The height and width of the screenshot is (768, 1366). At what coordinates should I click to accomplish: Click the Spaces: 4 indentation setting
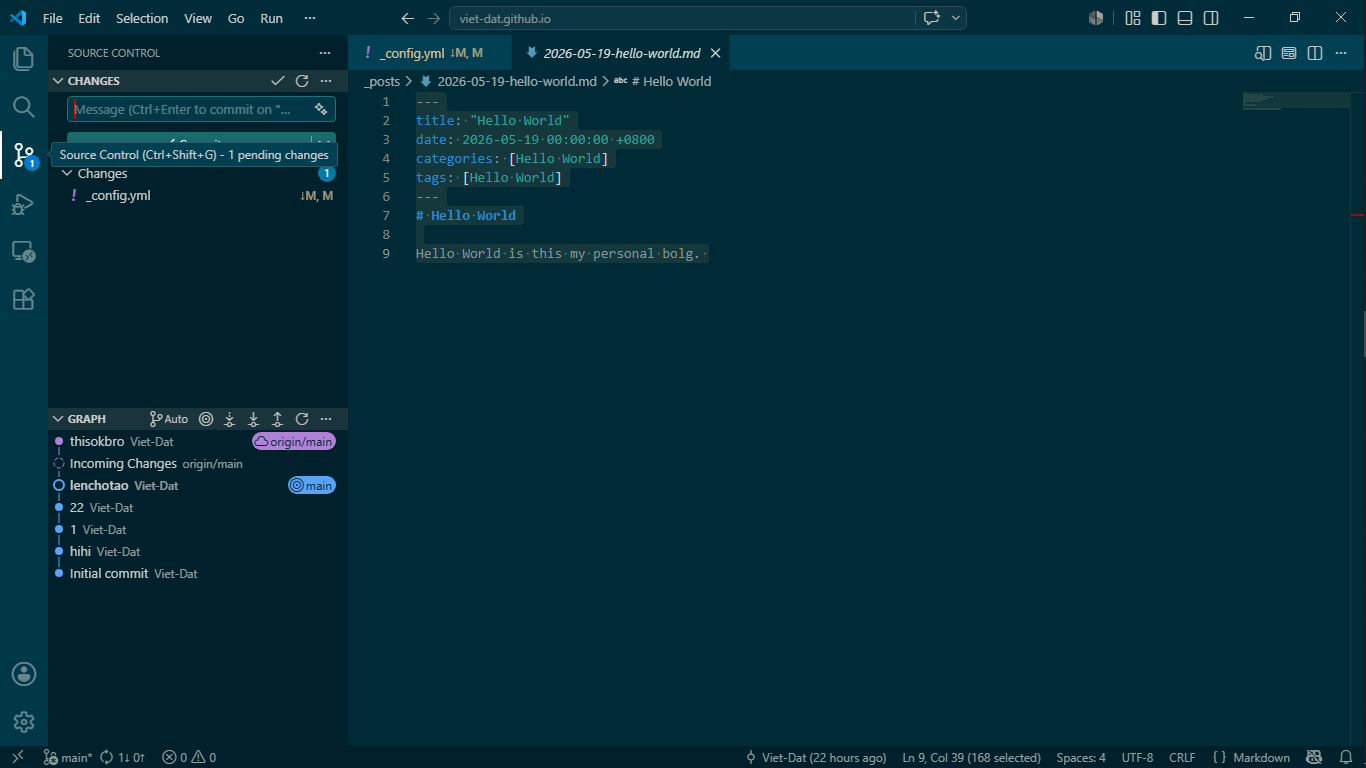[1081, 757]
